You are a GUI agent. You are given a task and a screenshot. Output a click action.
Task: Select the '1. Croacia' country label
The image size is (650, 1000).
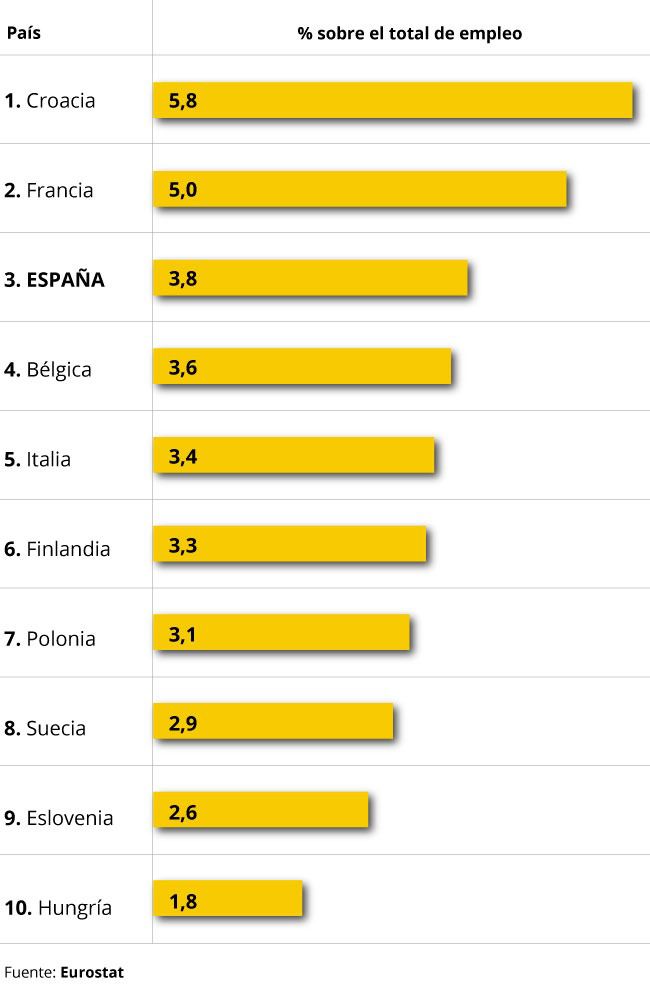[50, 101]
